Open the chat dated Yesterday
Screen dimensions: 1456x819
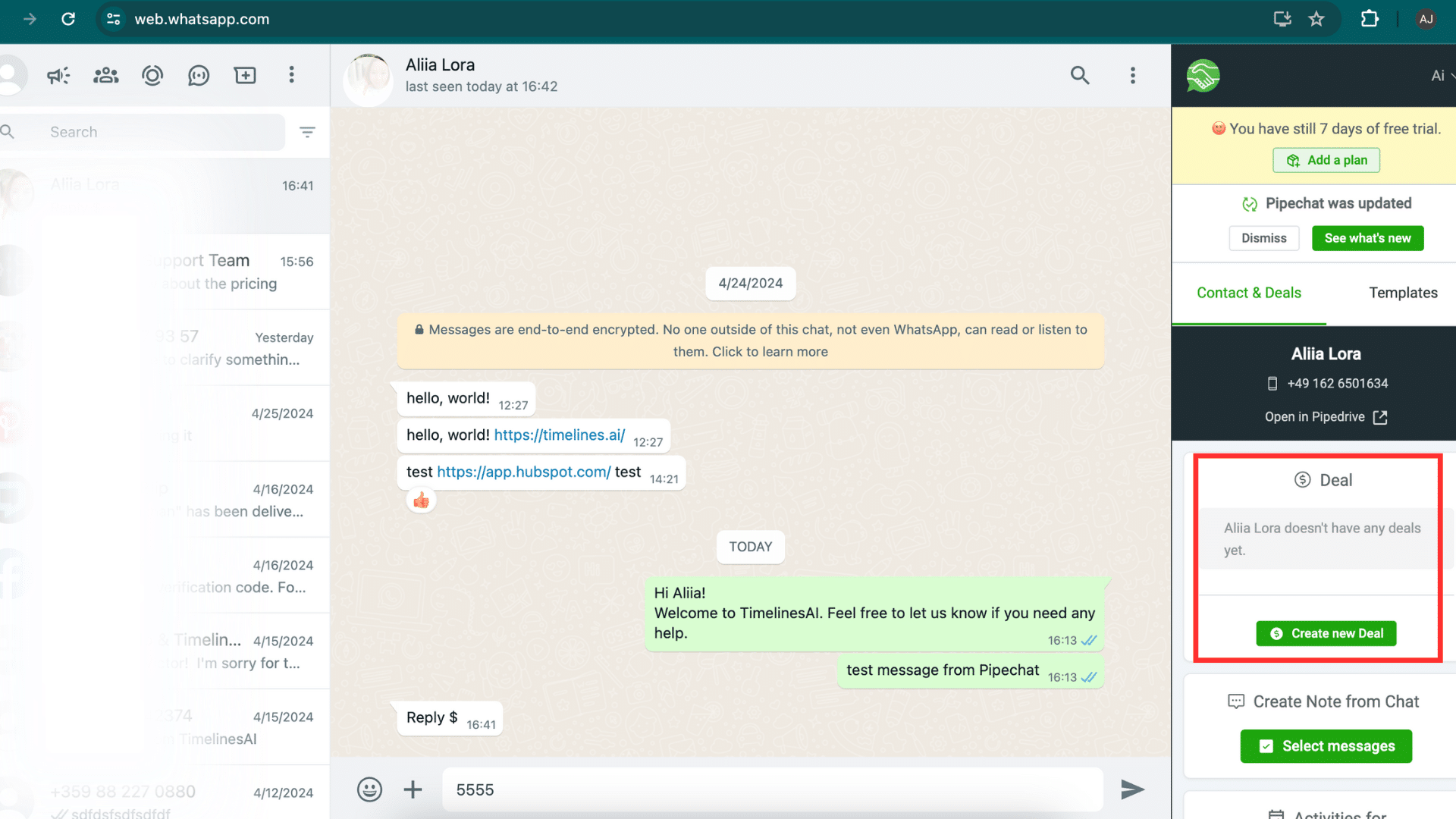[x=165, y=347]
